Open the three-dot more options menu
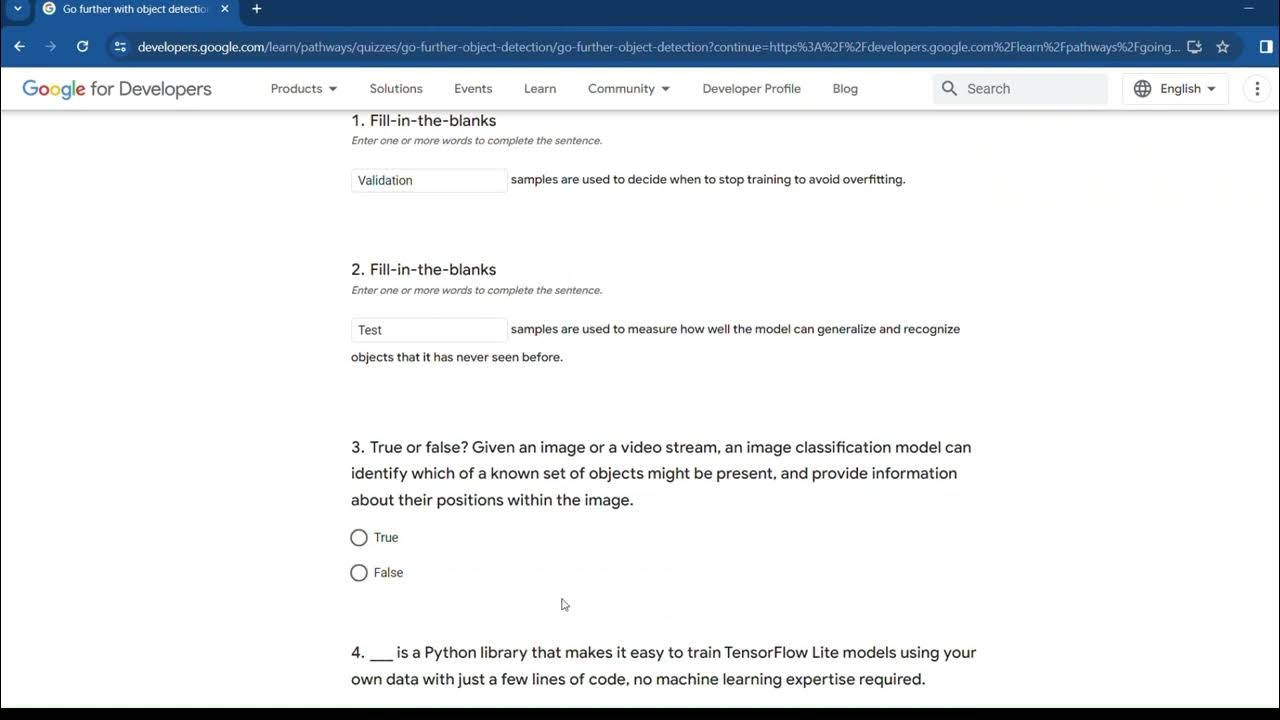This screenshot has width=1280, height=720. click(x=1257, y=88)
